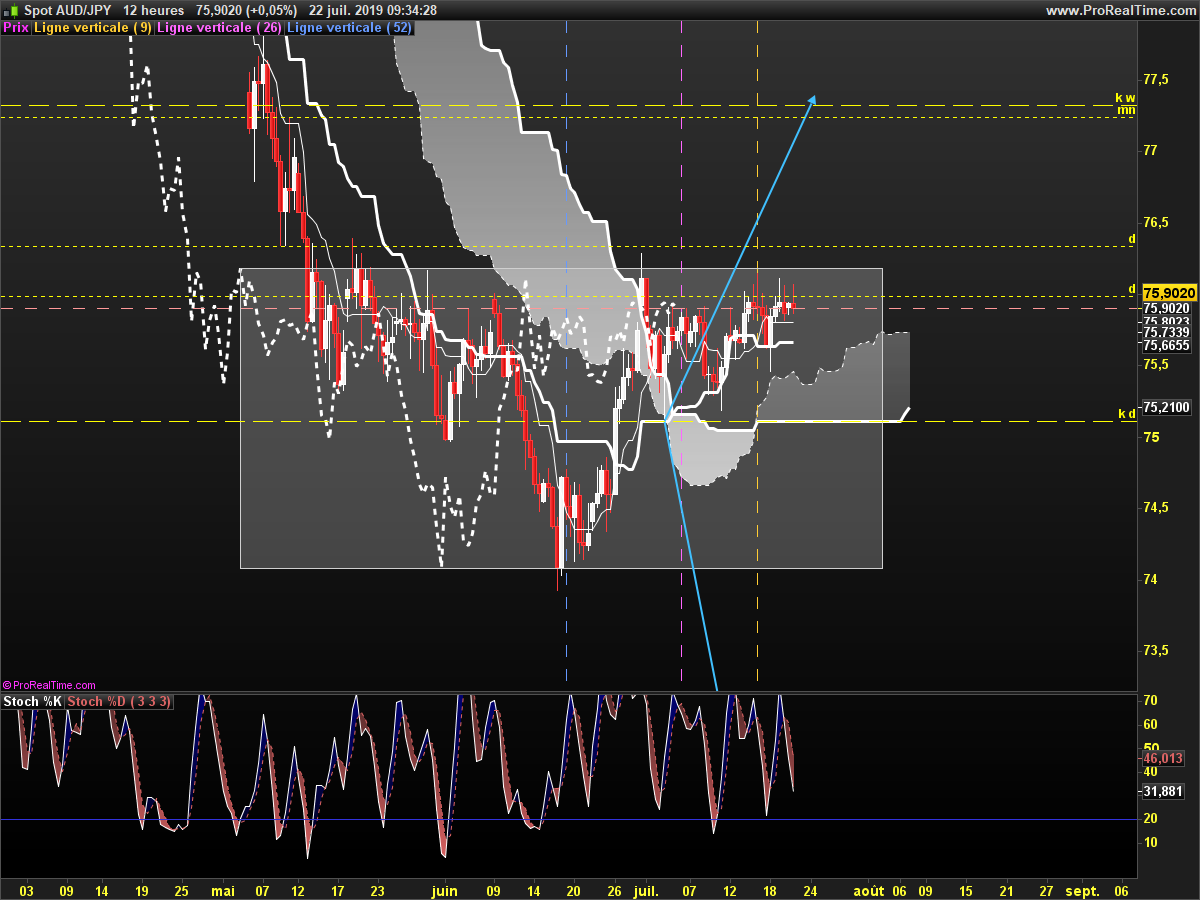Click the 12 heures timeframe text
Screen dimensions: 1200x900
[153, 10]
